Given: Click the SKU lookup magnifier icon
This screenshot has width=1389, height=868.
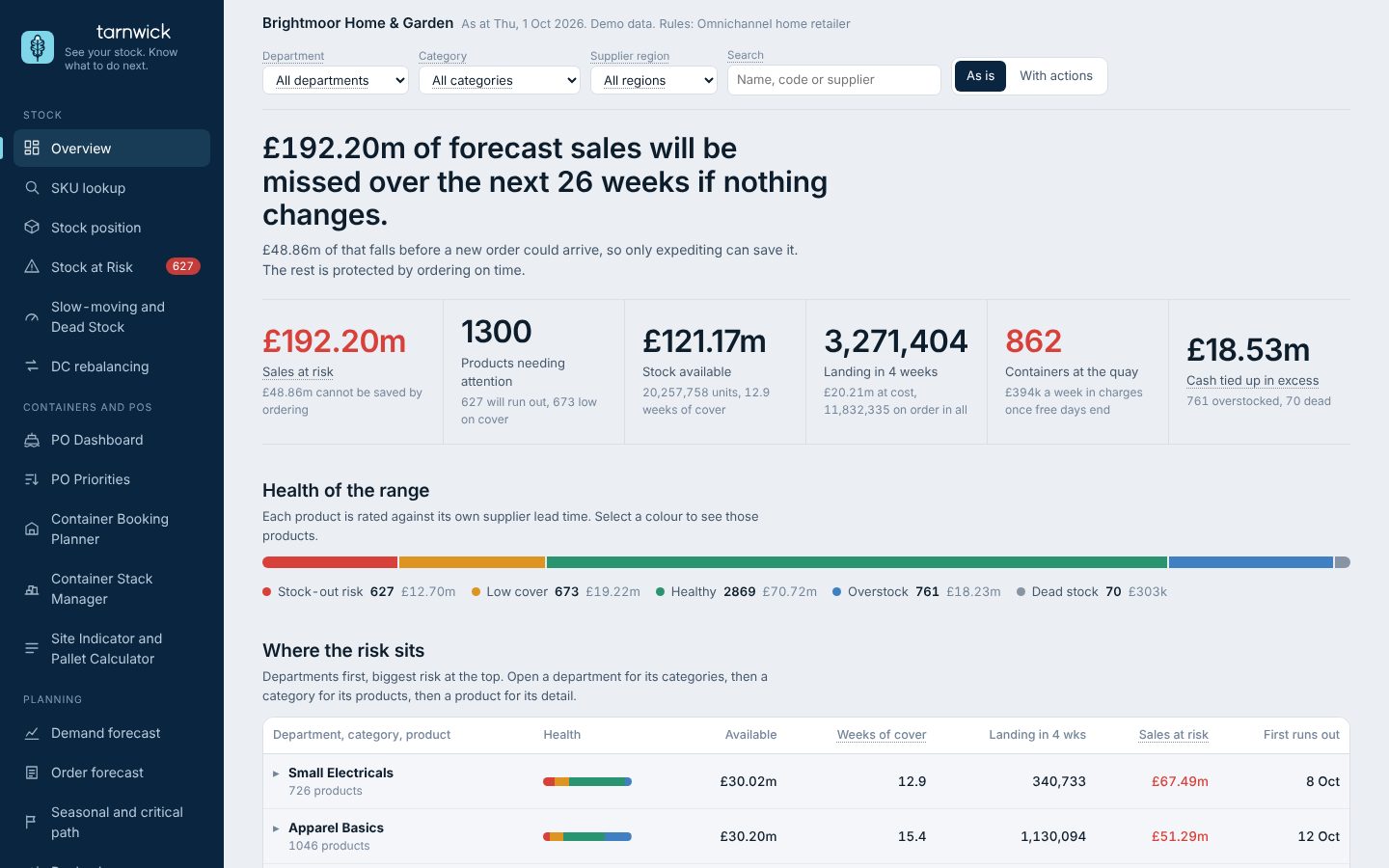Looking at the screenshot, I should (x=32, y=187).
